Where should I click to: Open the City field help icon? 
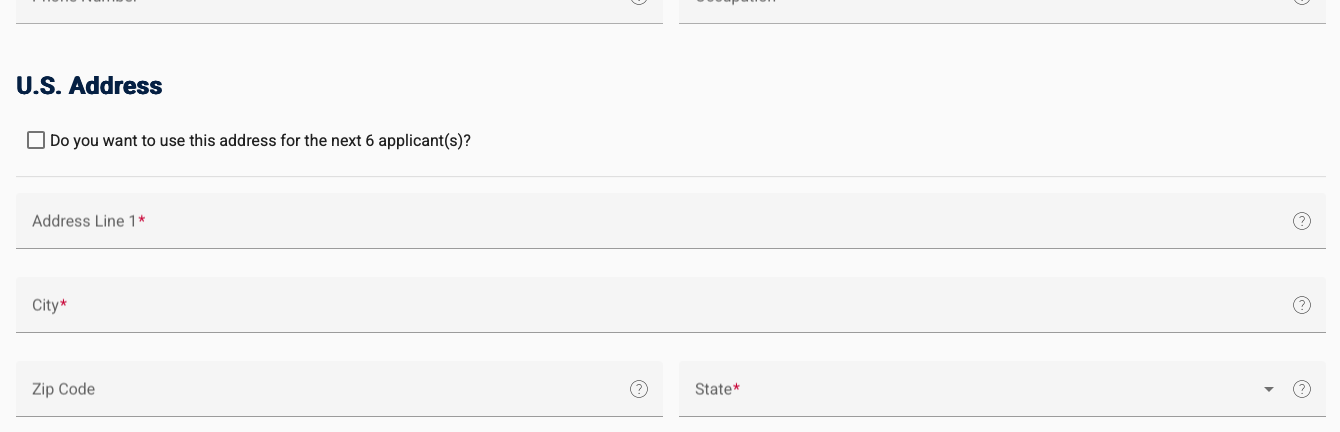point(1301,305)
